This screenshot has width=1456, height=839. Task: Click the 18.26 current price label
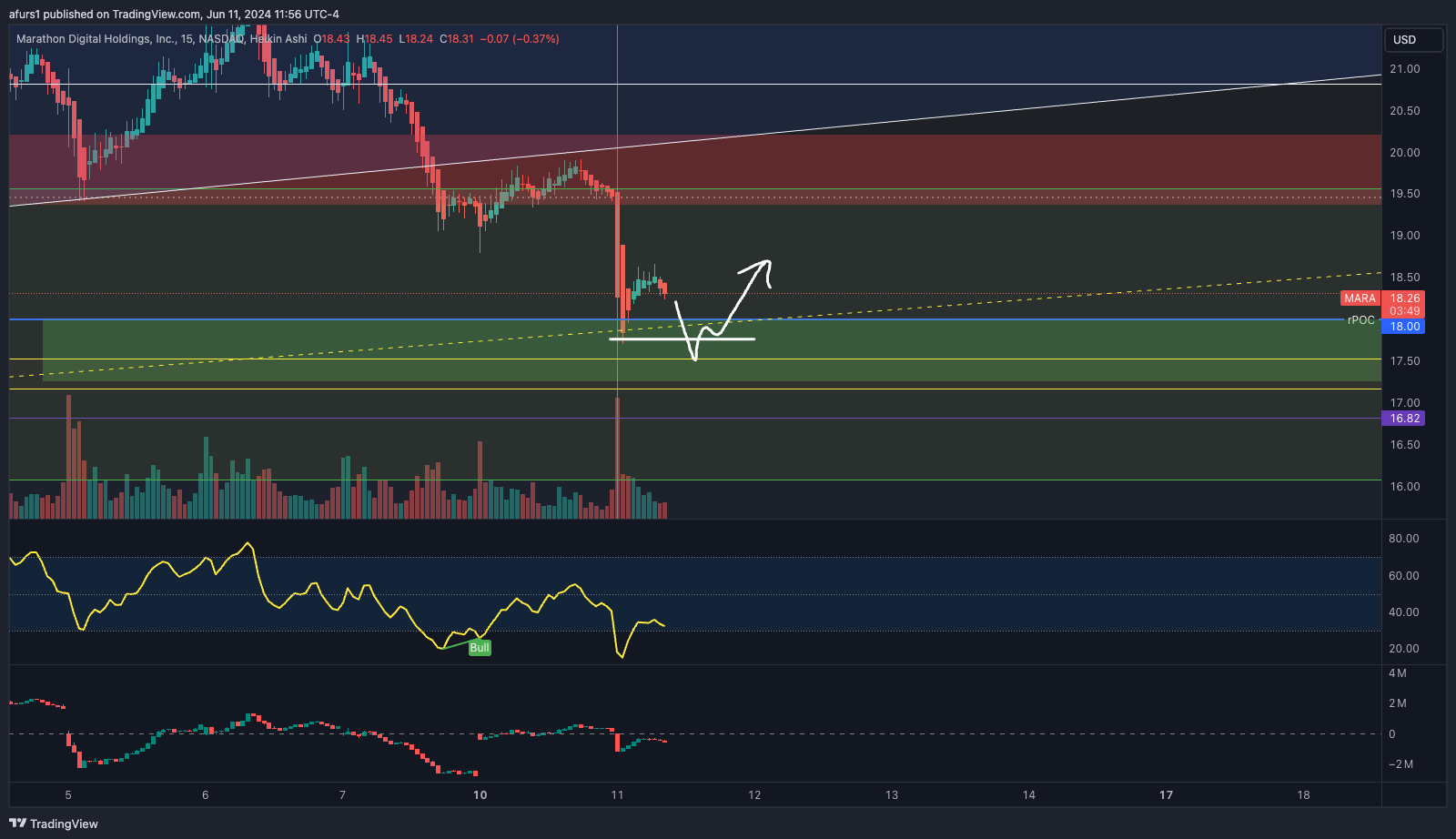(x=1404, y=298)
